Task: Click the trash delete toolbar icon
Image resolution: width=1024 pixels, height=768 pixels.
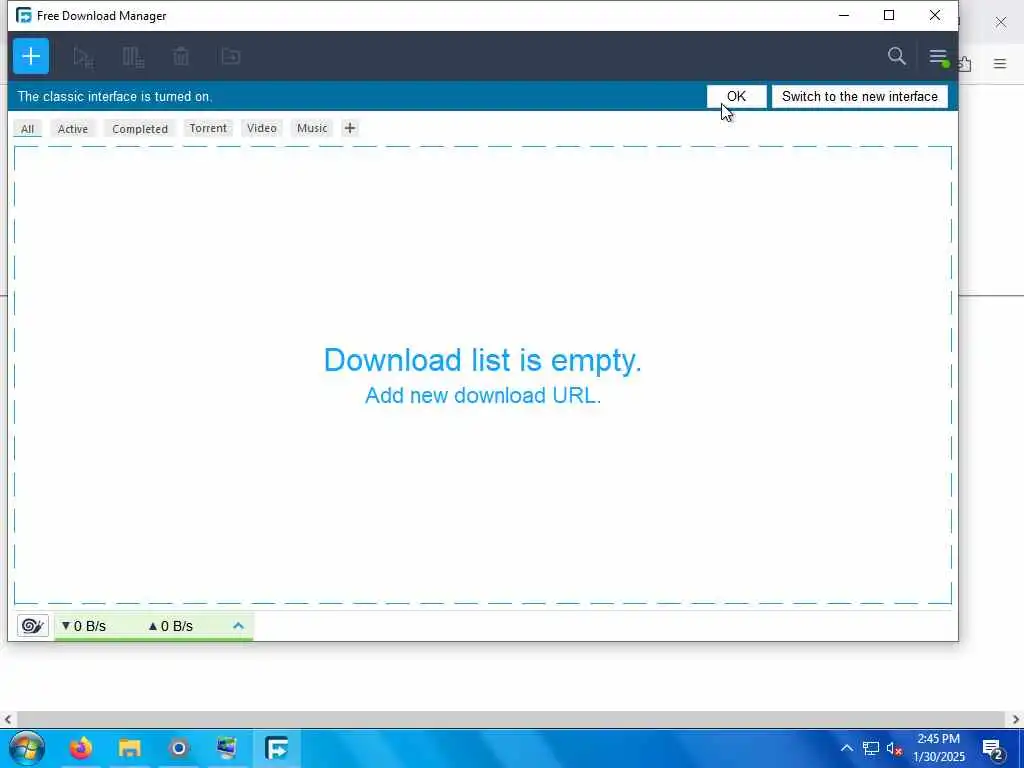Action: point(181,57)
